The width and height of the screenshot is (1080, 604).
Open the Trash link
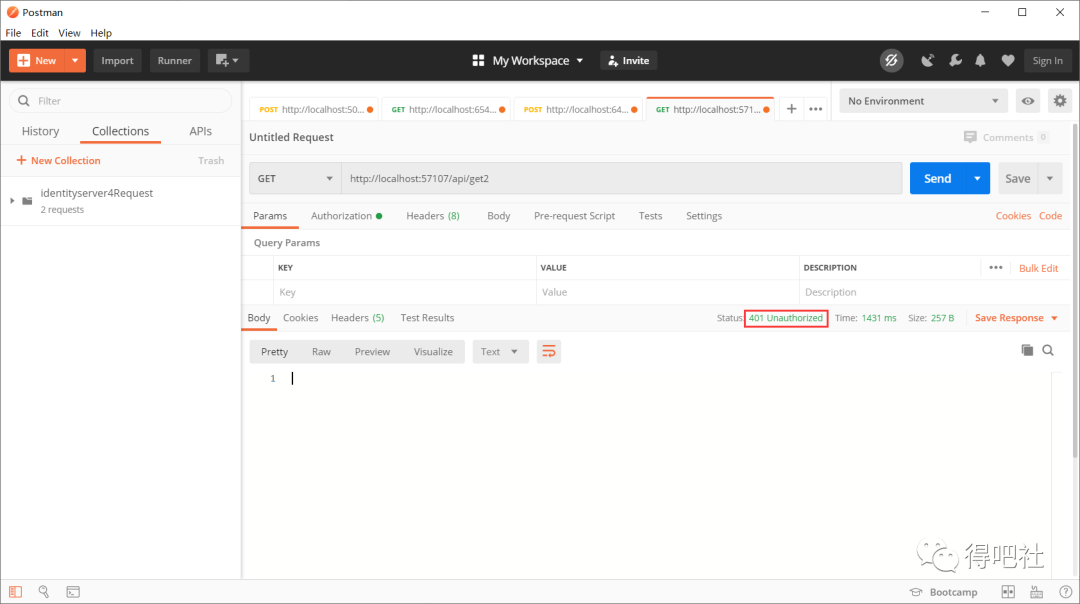point(211,160)
